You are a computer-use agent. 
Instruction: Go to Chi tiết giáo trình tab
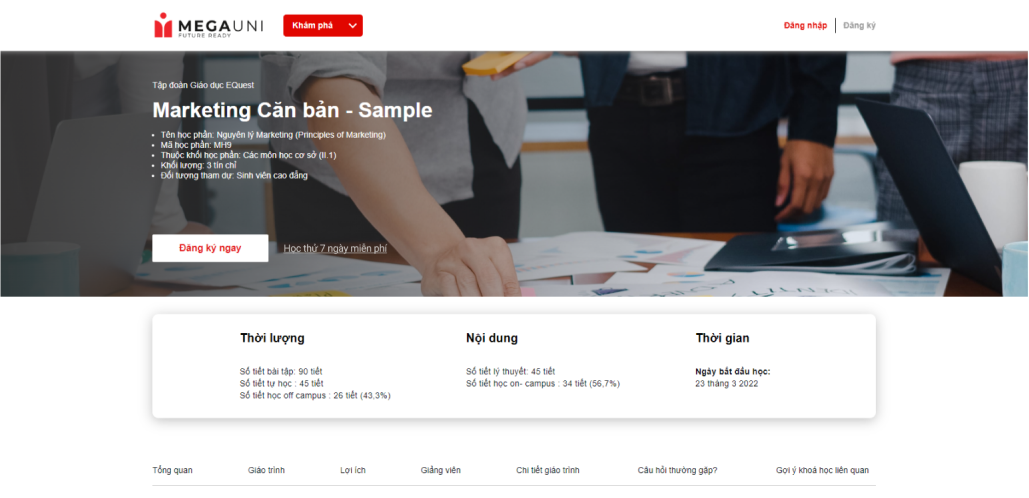(x=548, y=470)
